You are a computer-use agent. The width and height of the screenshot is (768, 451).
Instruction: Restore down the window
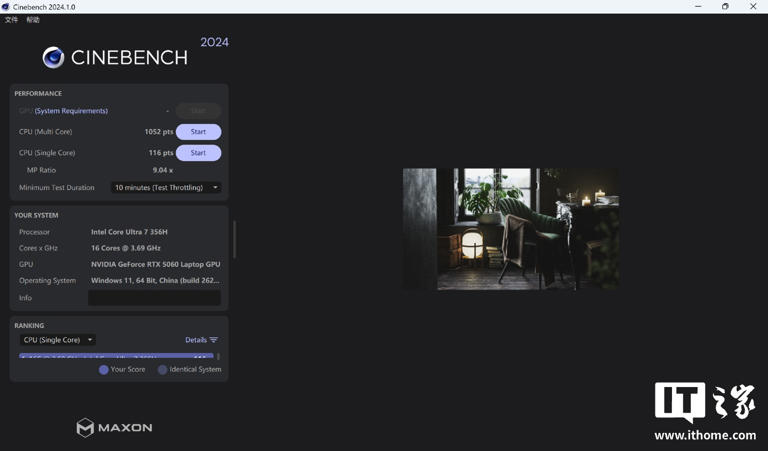click(x=725, y=6)
